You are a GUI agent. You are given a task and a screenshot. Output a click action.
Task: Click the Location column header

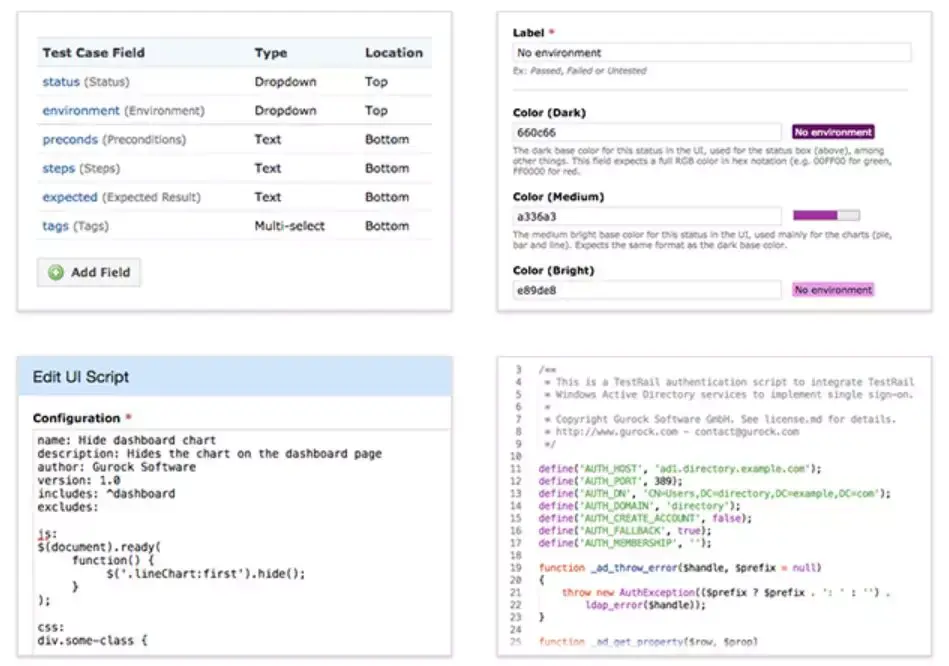point(394,53)
